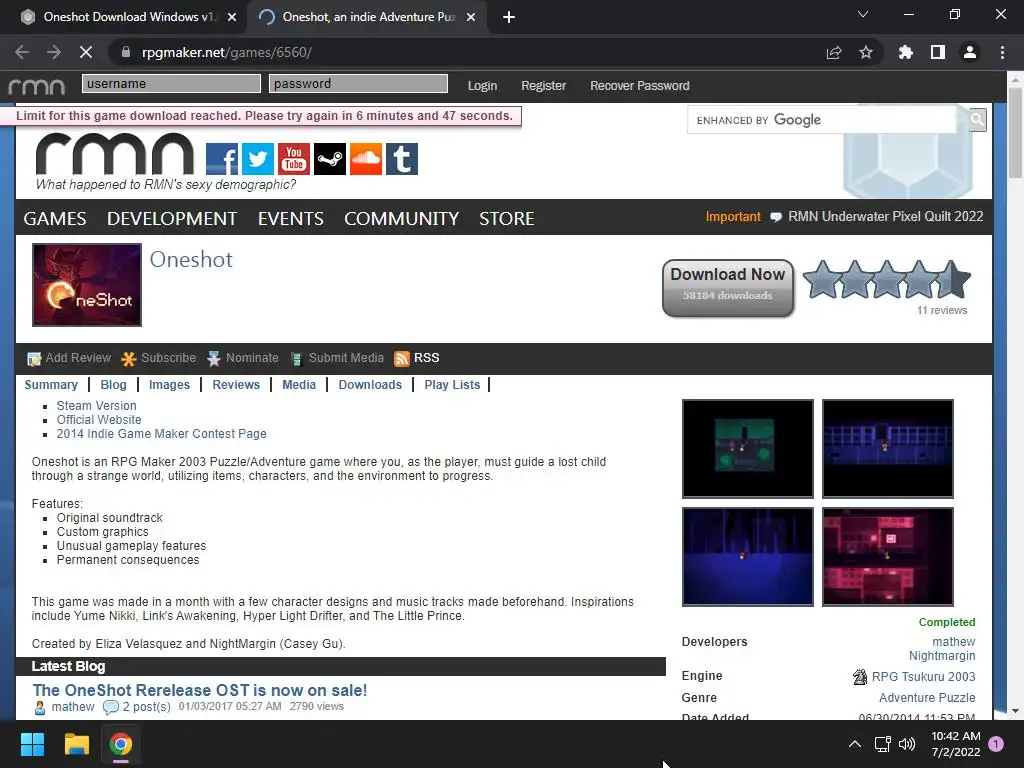Click the Google enhanced search box
1024x768 pixels.
point(822,120)
